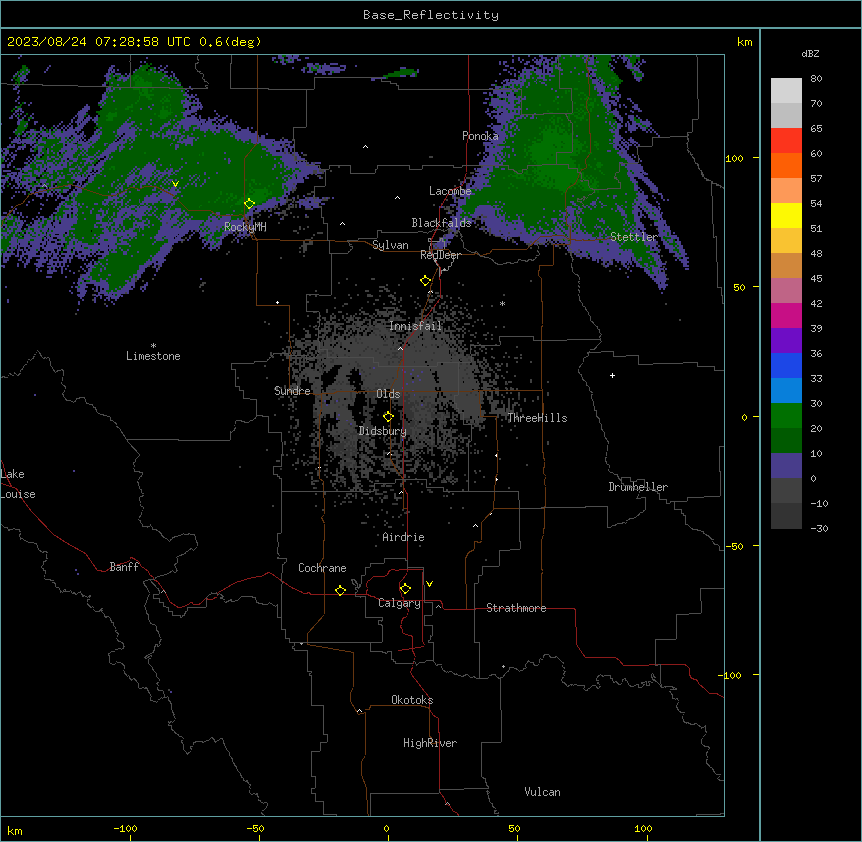Screen dimensions: 862x842
Task: Click the Cochrane city label
Action: pos(322,568)
